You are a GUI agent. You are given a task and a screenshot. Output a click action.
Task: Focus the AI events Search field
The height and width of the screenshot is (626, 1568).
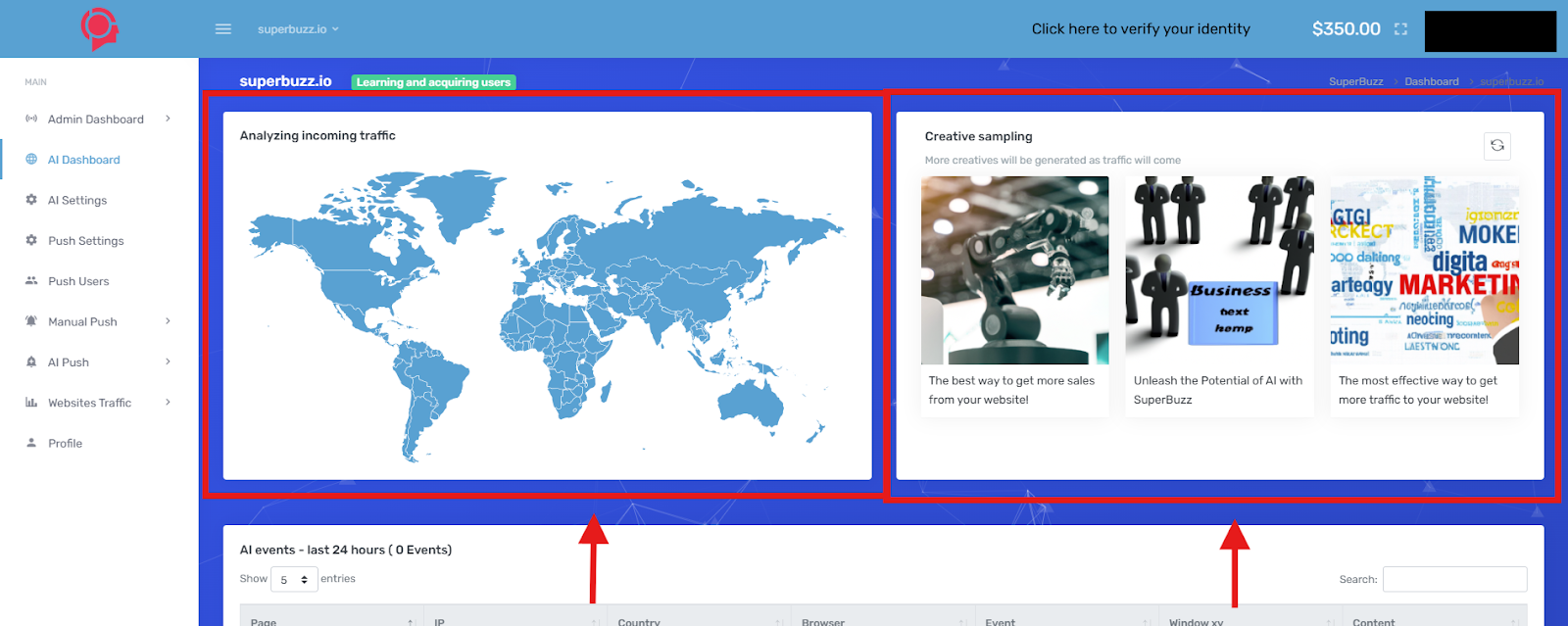click(1454, 579)
